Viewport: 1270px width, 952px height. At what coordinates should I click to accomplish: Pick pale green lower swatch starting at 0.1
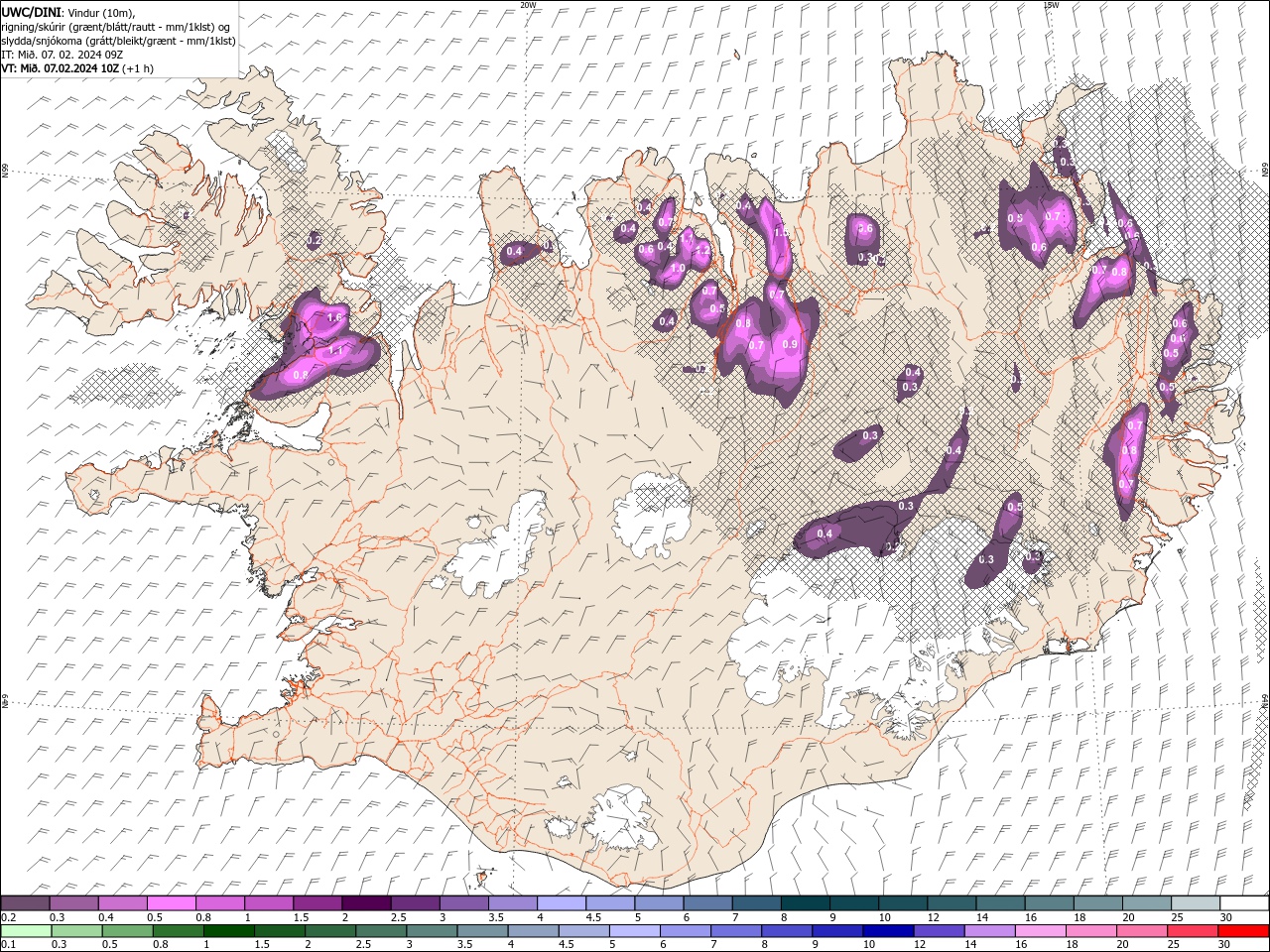coord(26,931)
